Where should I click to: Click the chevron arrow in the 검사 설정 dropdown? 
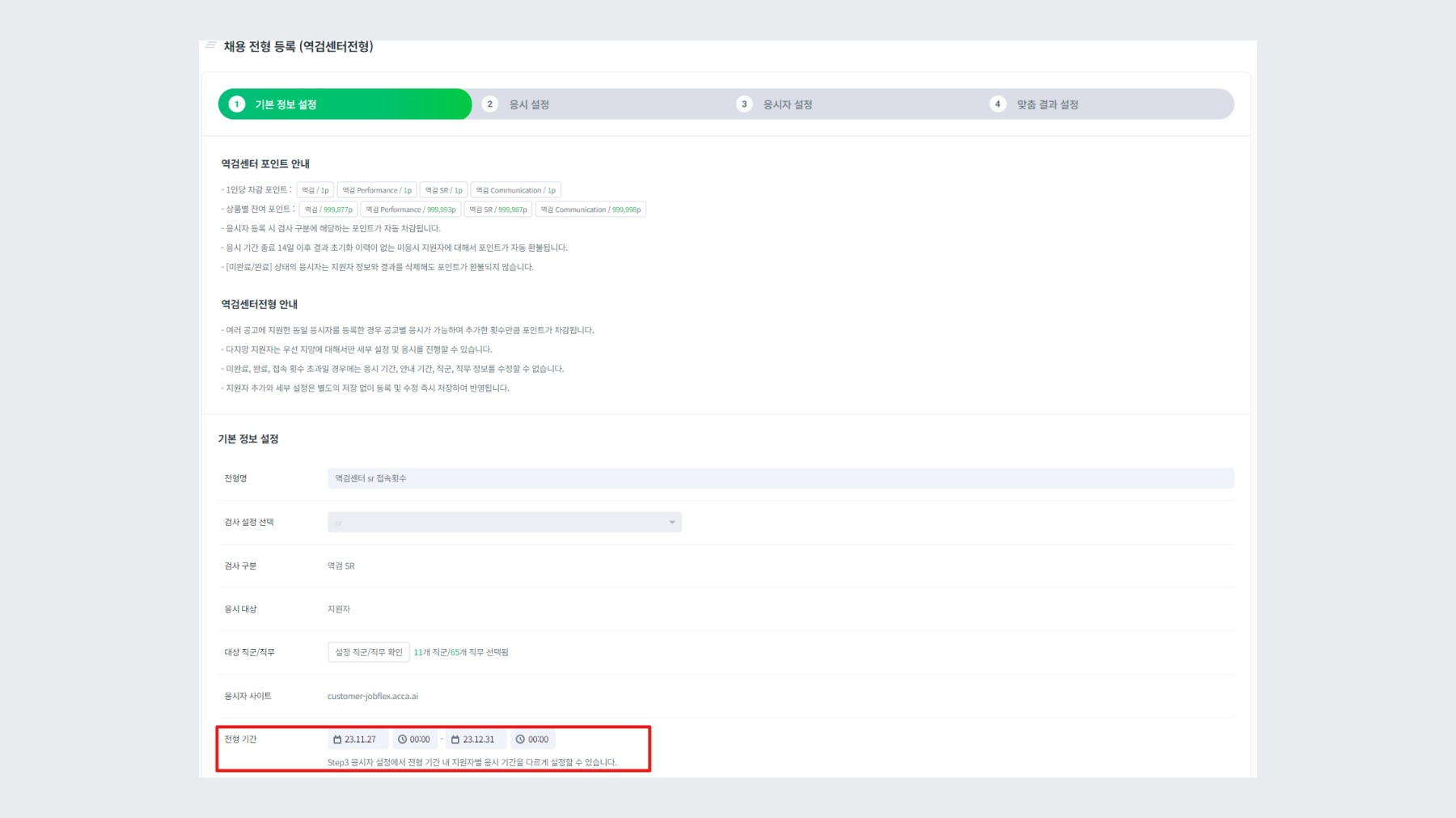pyautogui.click(x=671, y=522)
